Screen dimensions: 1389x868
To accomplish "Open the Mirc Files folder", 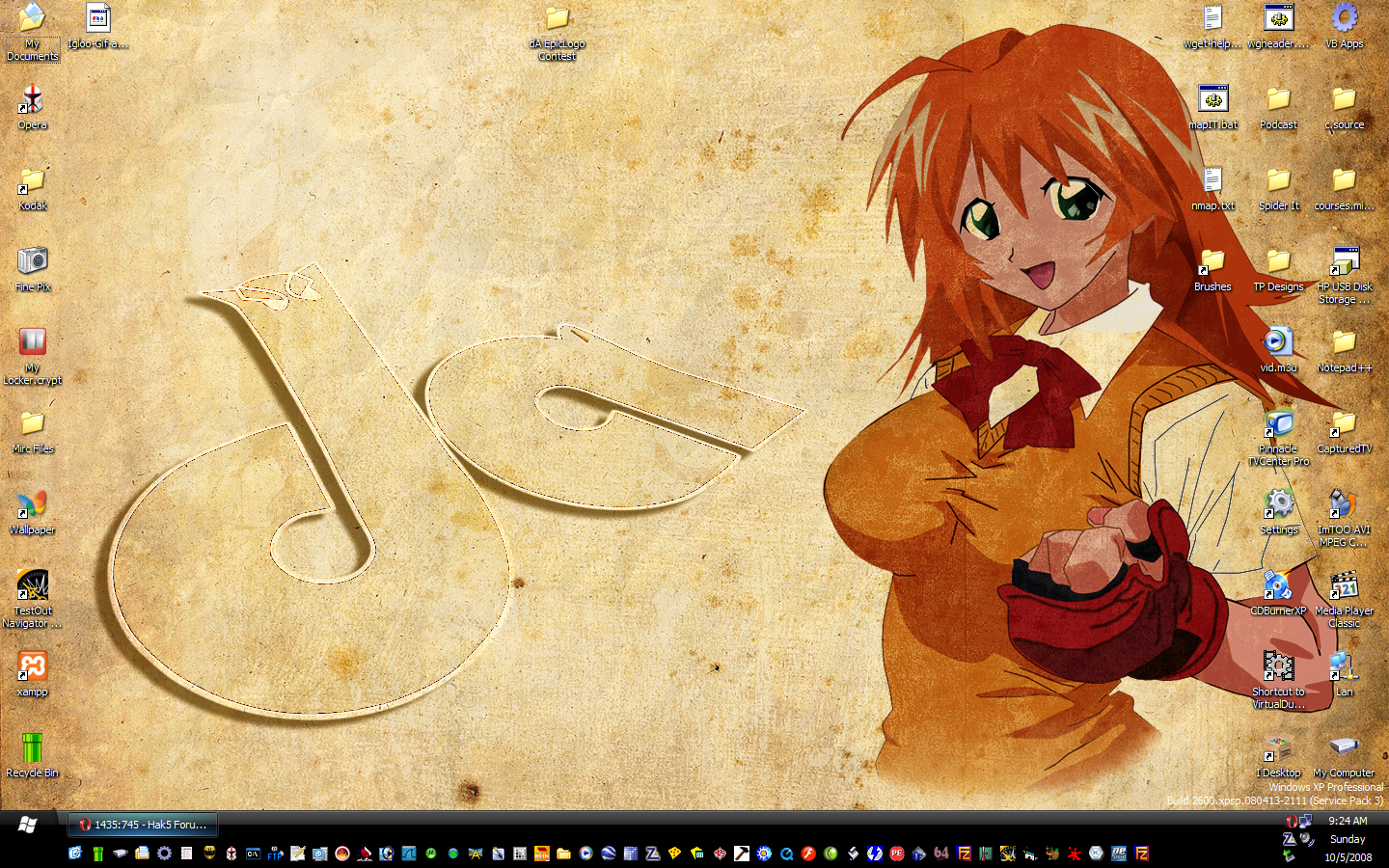I will (x=32, y=431).
